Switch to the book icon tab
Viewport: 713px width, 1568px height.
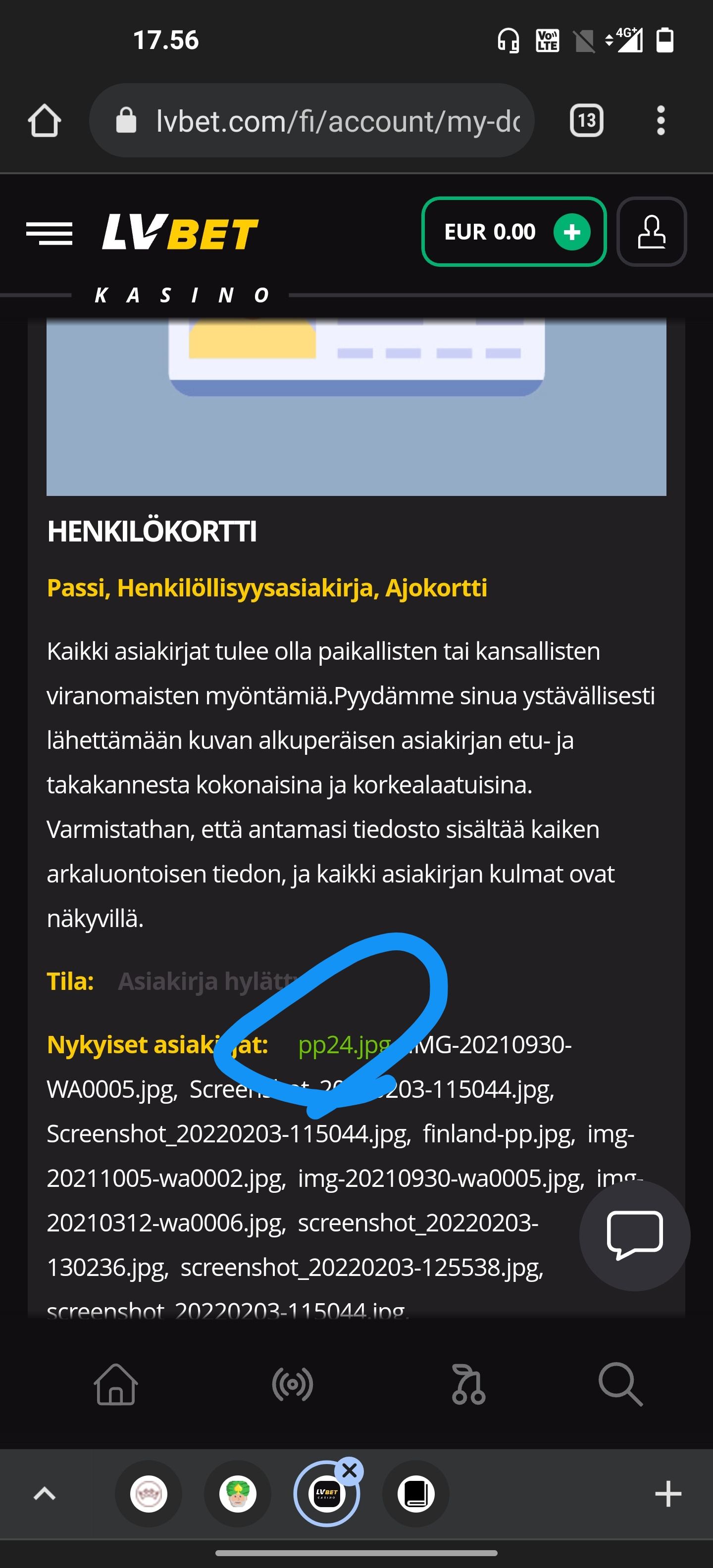pyautogui.click(x=416, y=1493)
